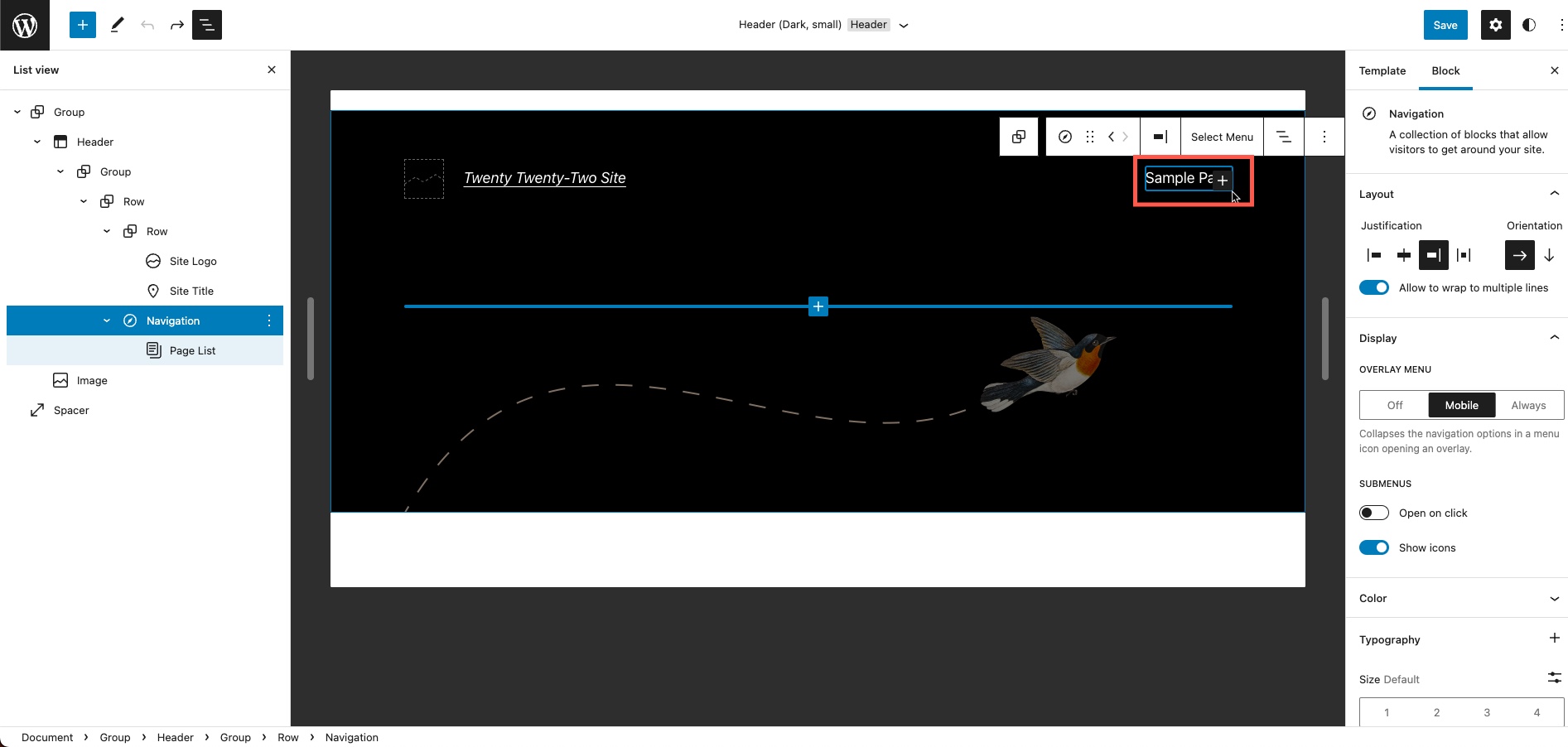Expand the Color section
Viewport: 1568px width, 747px height.
click(1554, 598)
